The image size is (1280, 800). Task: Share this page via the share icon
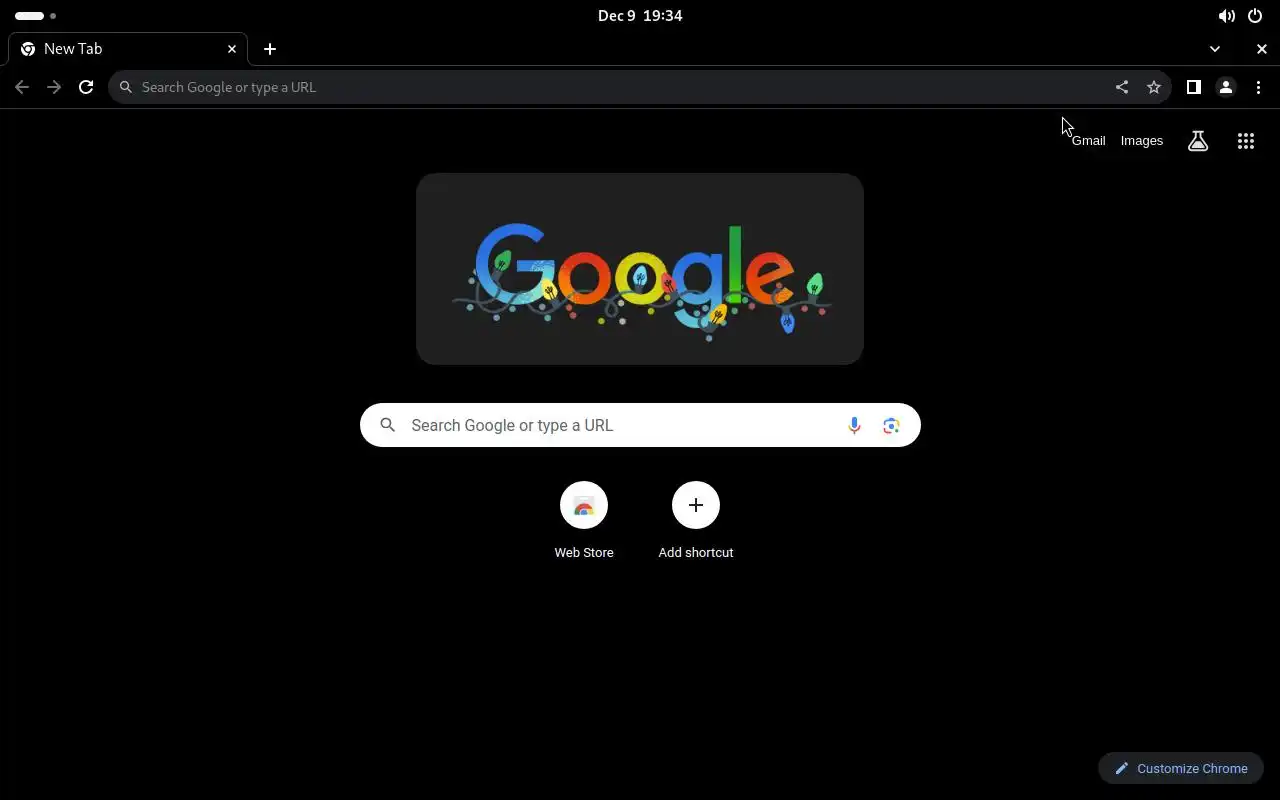point(1122,87)
